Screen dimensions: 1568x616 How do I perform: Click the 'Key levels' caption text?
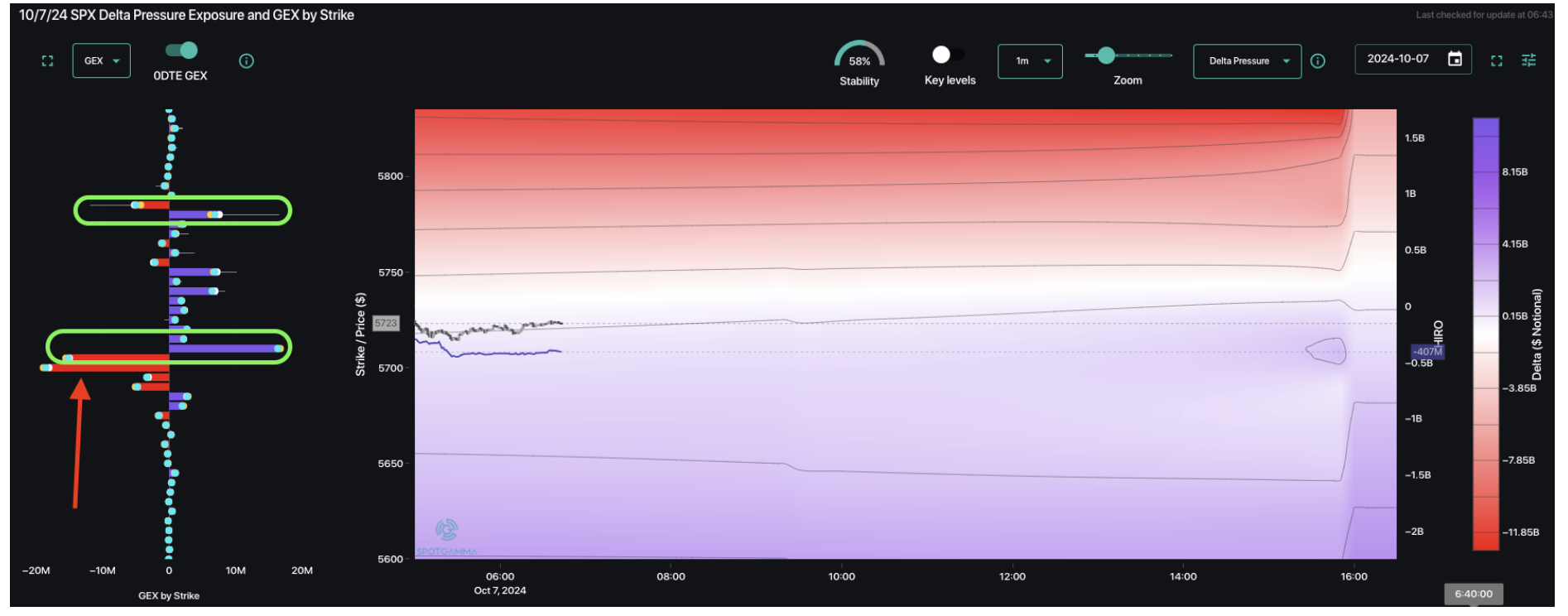[x=950, y=80]
